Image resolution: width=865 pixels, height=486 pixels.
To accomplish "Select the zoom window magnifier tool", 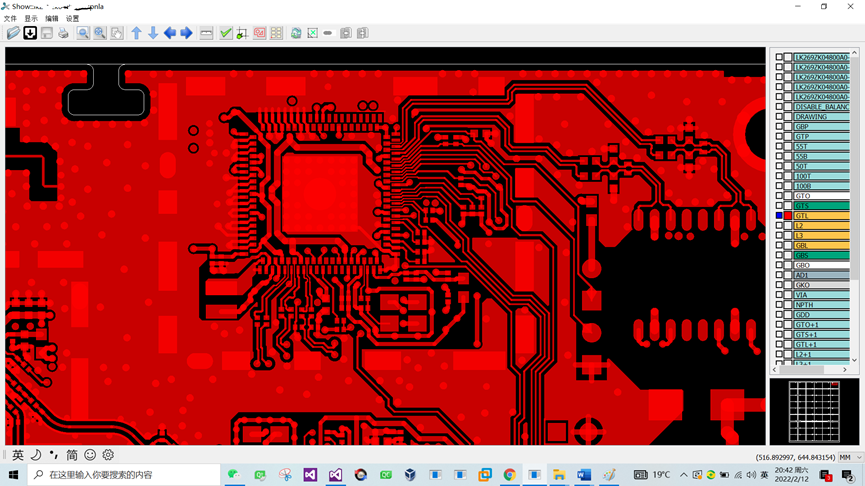I will (x=83, y=33).
